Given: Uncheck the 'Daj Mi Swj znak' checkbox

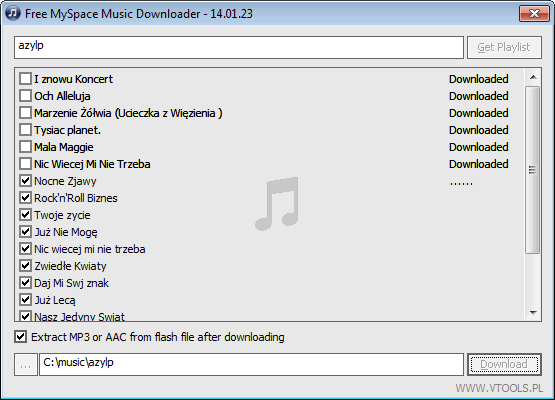Looking at the screenshot, I should coord(25,282).
